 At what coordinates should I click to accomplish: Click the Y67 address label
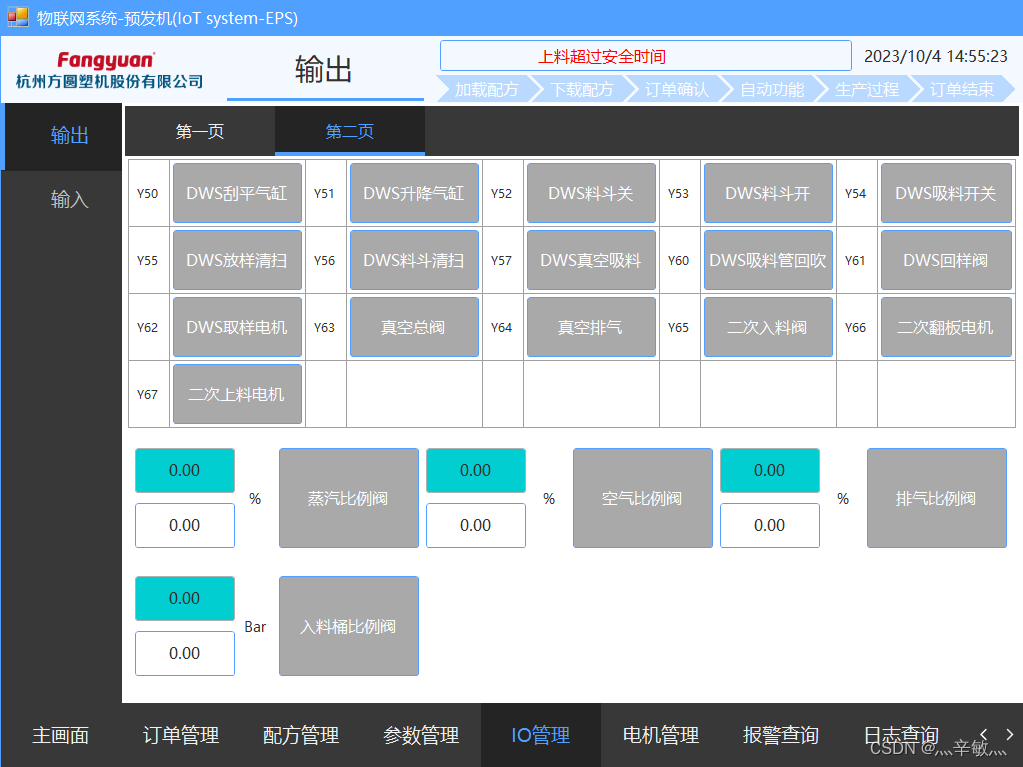(x=147, y=395)
